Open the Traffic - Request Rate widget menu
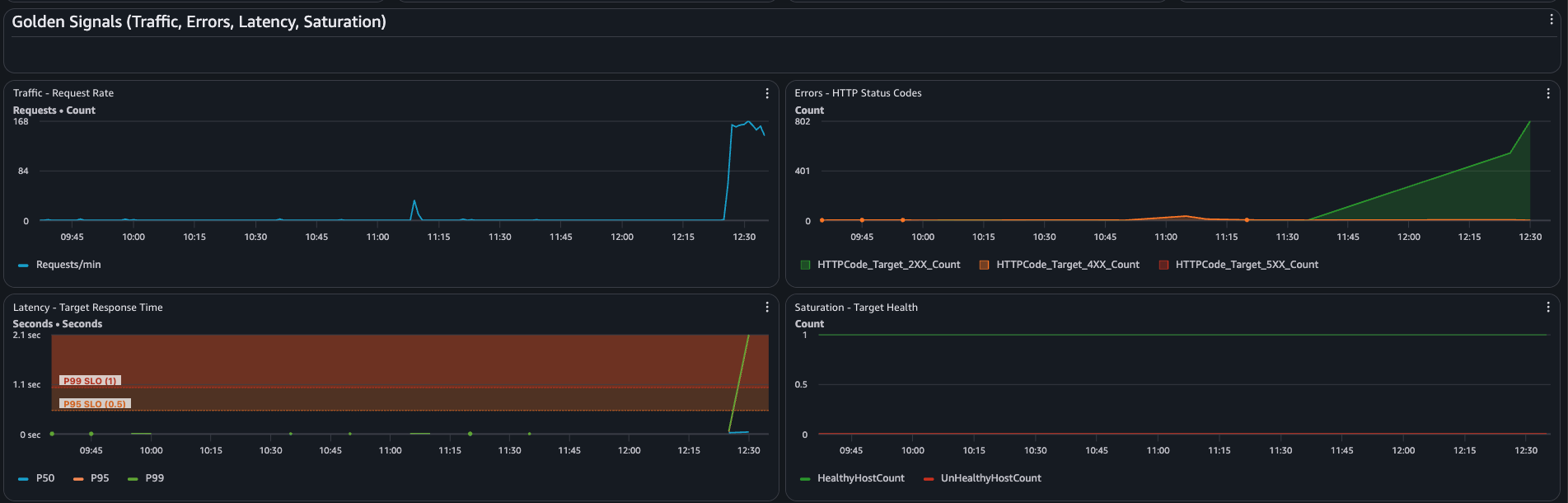Viewport: 1568px width, 503px height. pyautogui.click(x=767, y=93)
